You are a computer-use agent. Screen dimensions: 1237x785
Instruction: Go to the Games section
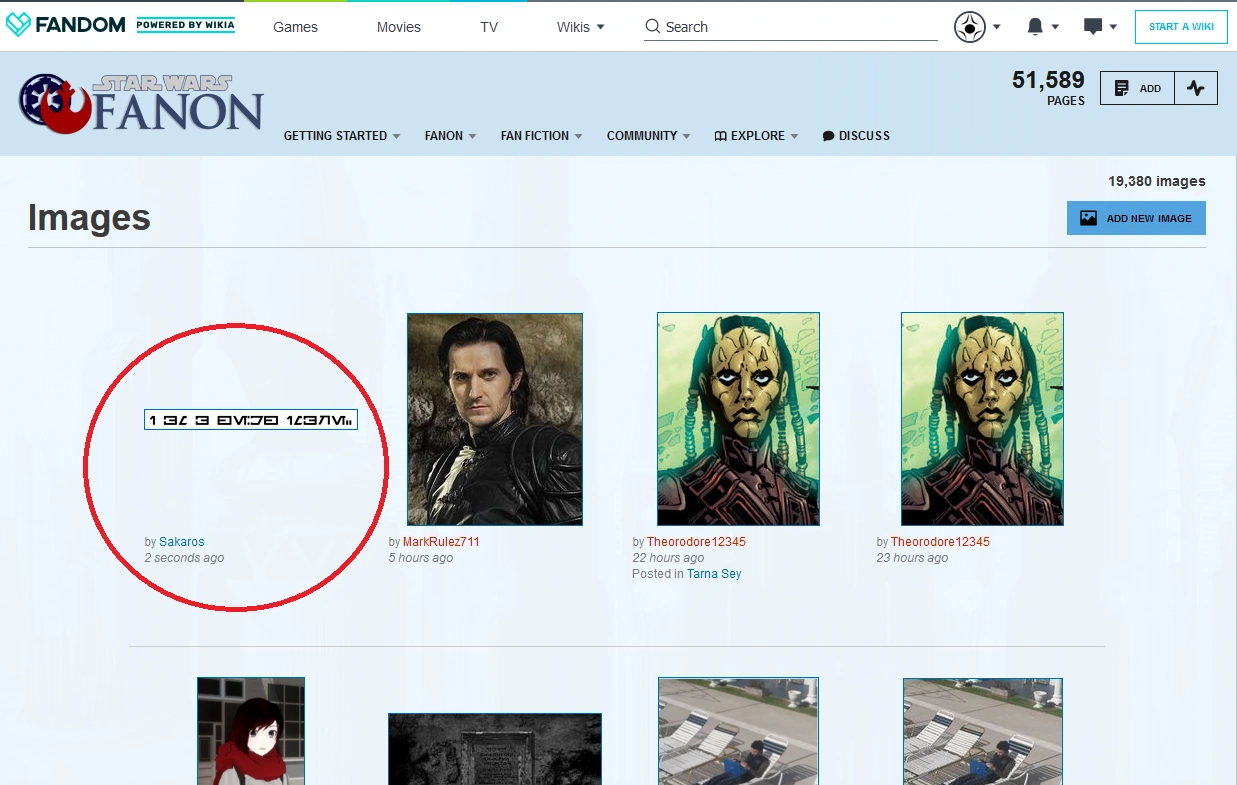click(295, 27)
